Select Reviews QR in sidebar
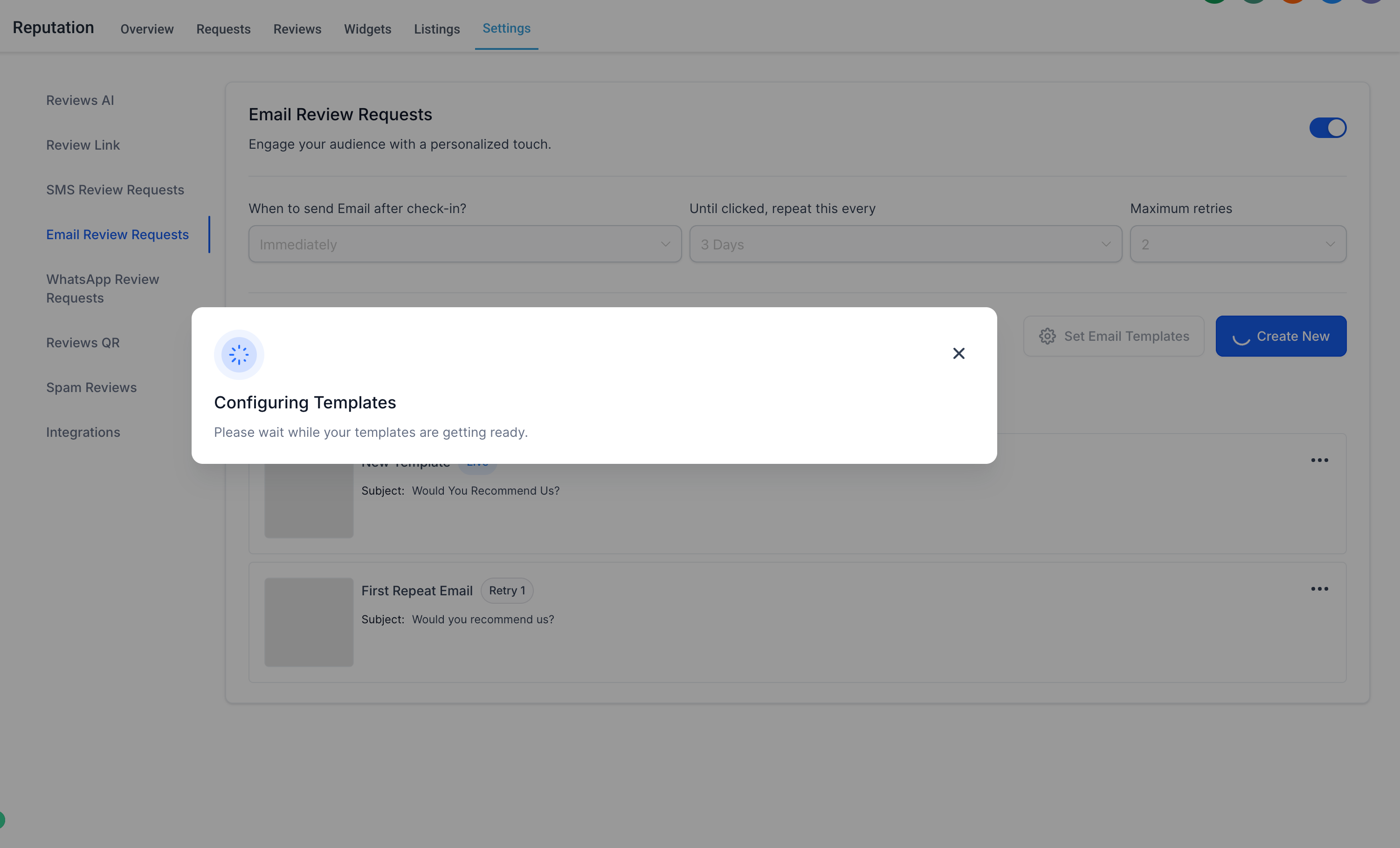Viewport: 1400px width, 848px height. 83,343
